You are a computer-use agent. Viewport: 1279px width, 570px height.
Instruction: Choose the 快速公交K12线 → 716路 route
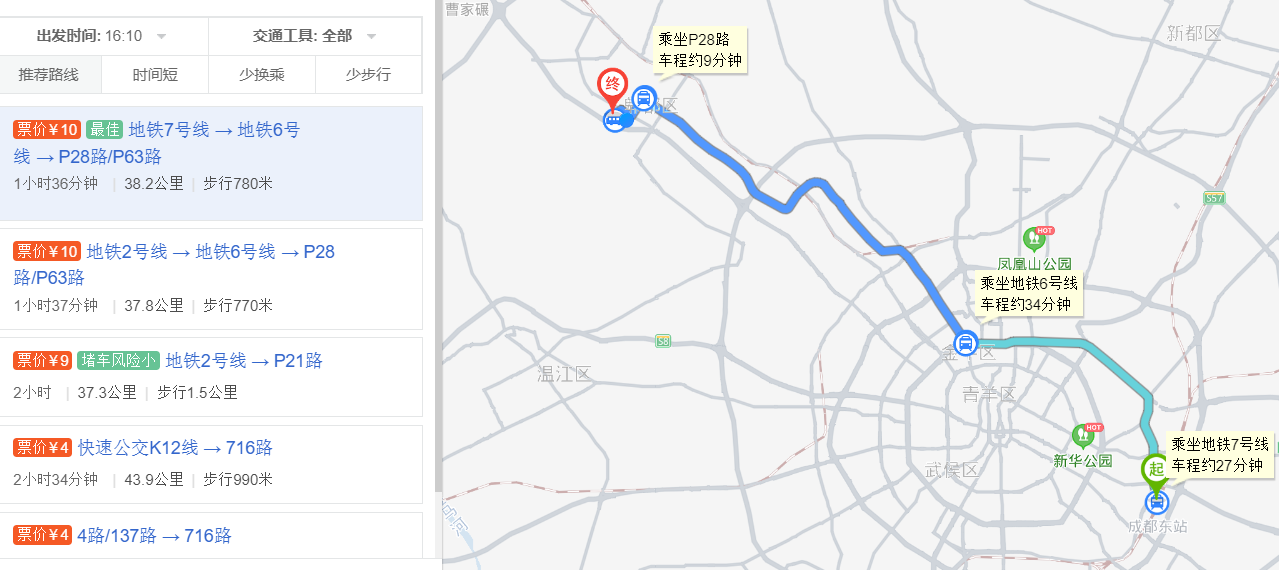[x=211, y=464]
